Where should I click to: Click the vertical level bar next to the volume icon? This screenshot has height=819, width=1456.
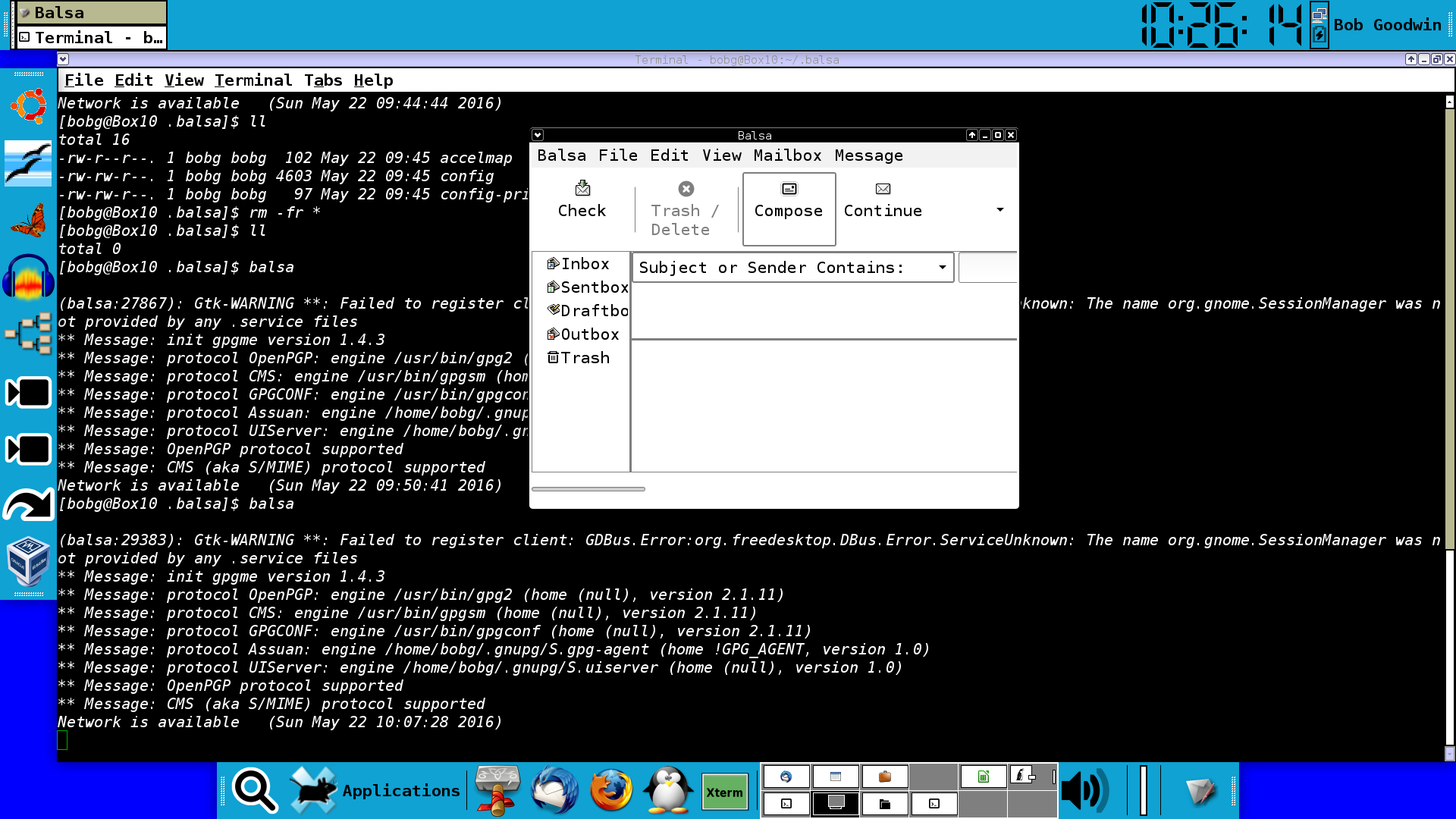click(x=1144, y=790)
